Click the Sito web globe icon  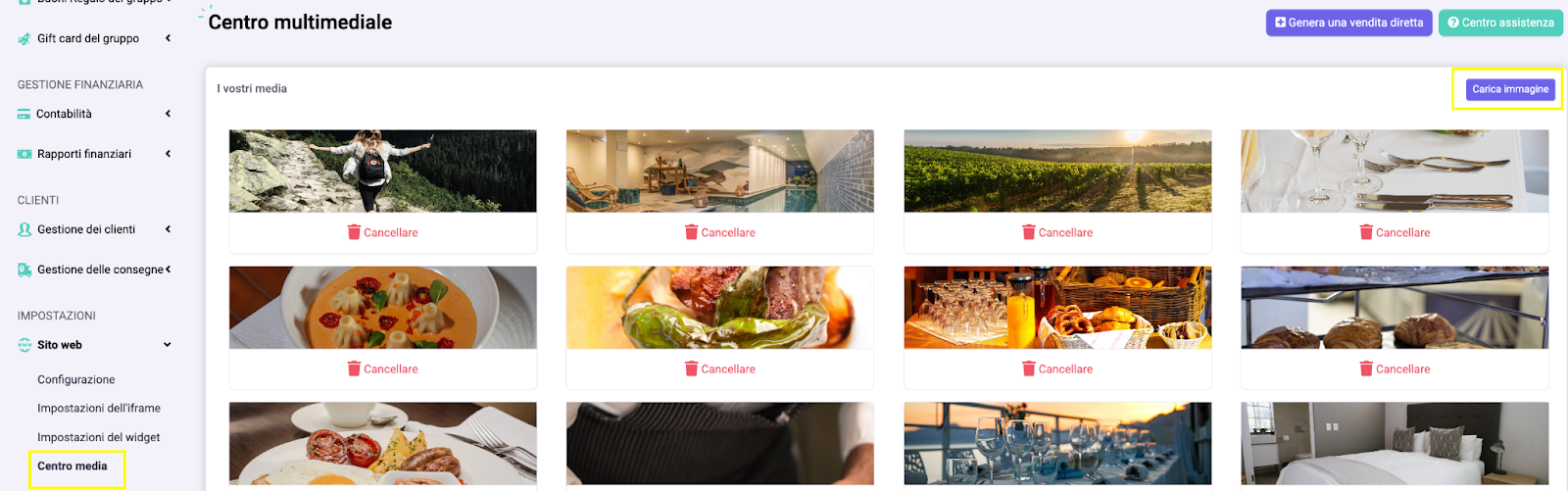click(x=24, y=345)
